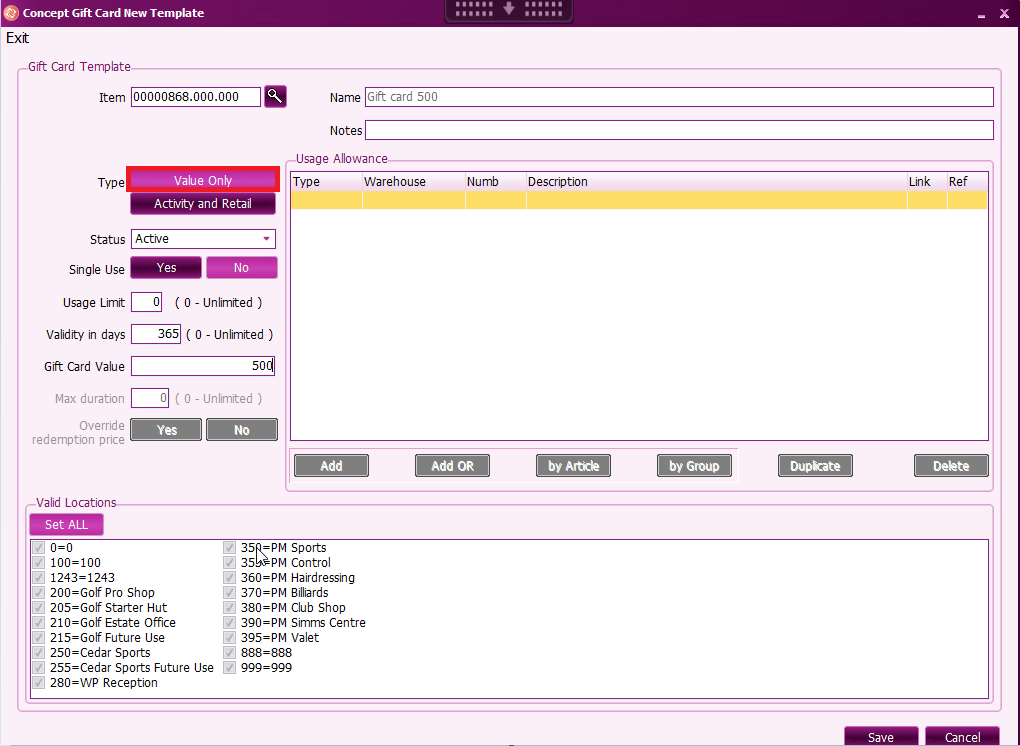Toggle the 100=100 location checkbox
1020x746 pixels.
pos(38,563)
